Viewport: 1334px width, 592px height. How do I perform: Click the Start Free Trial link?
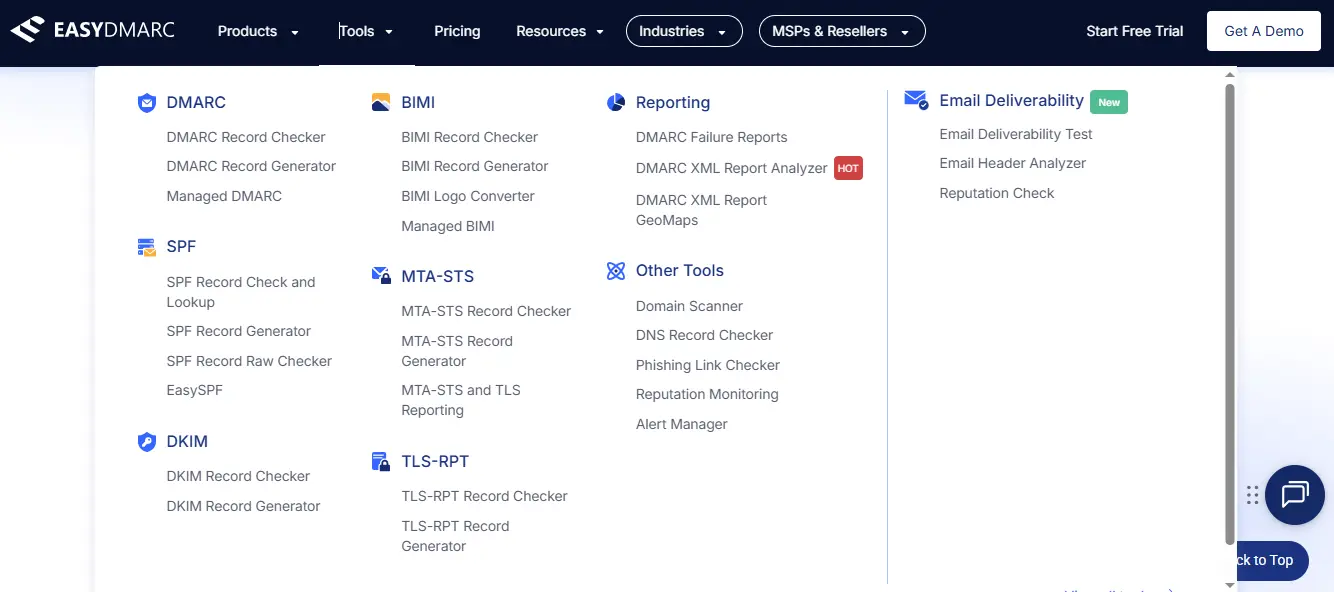point(1134,31)
